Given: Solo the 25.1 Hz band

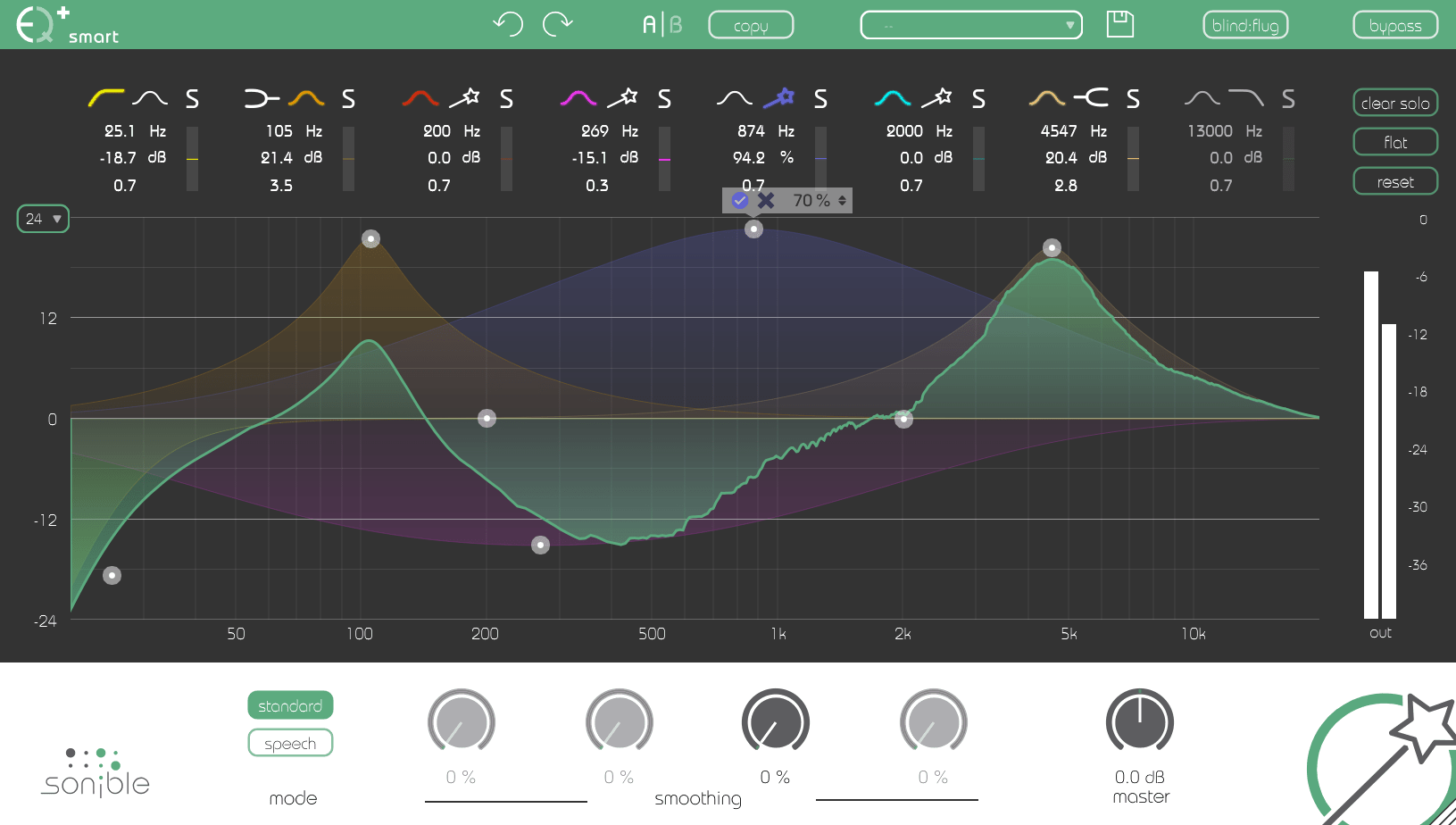Looking at the screenshot, I should pyautogui.click(x=192, y=98).
